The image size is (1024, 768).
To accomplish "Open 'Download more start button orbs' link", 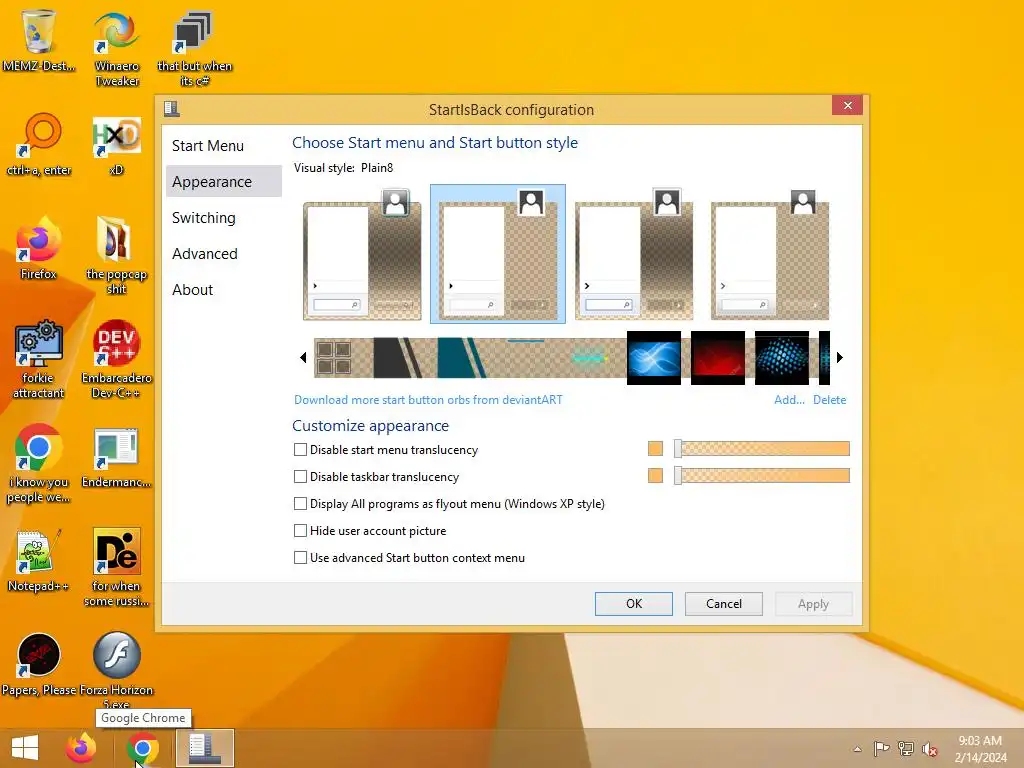I will click(x=428, y=400).
